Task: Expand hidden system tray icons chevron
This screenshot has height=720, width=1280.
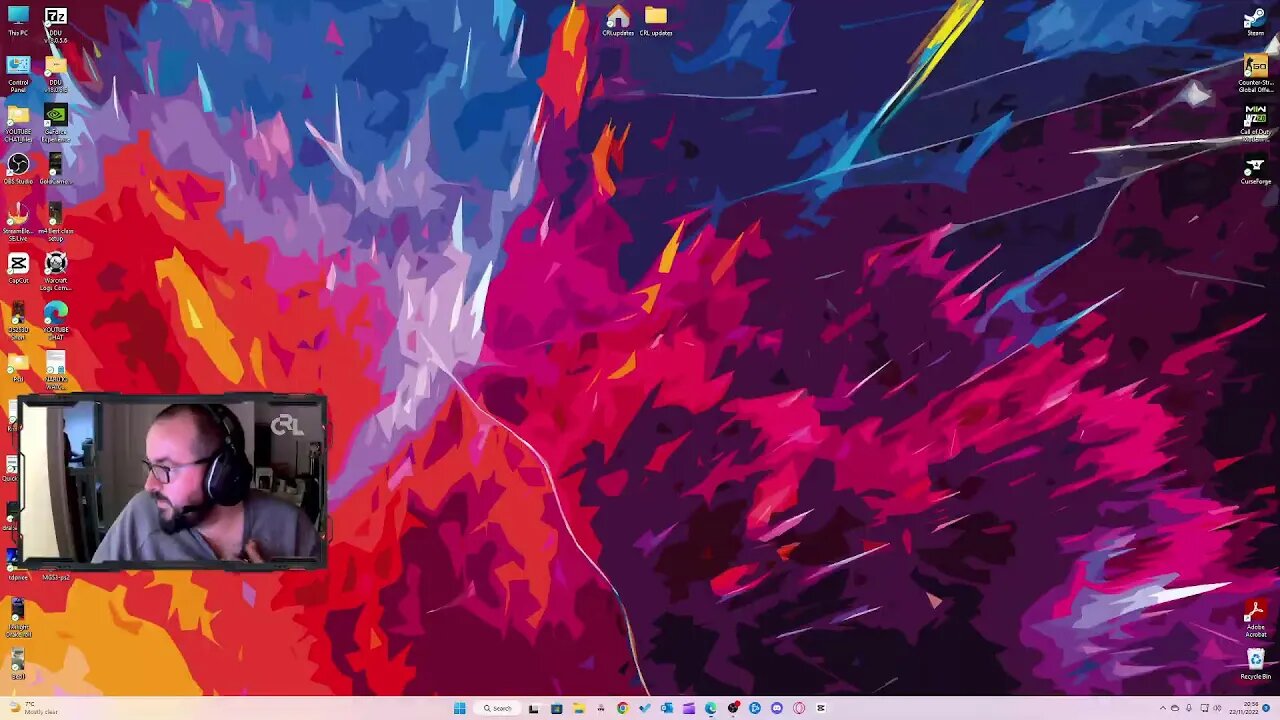Action: tap(1162, 708)
